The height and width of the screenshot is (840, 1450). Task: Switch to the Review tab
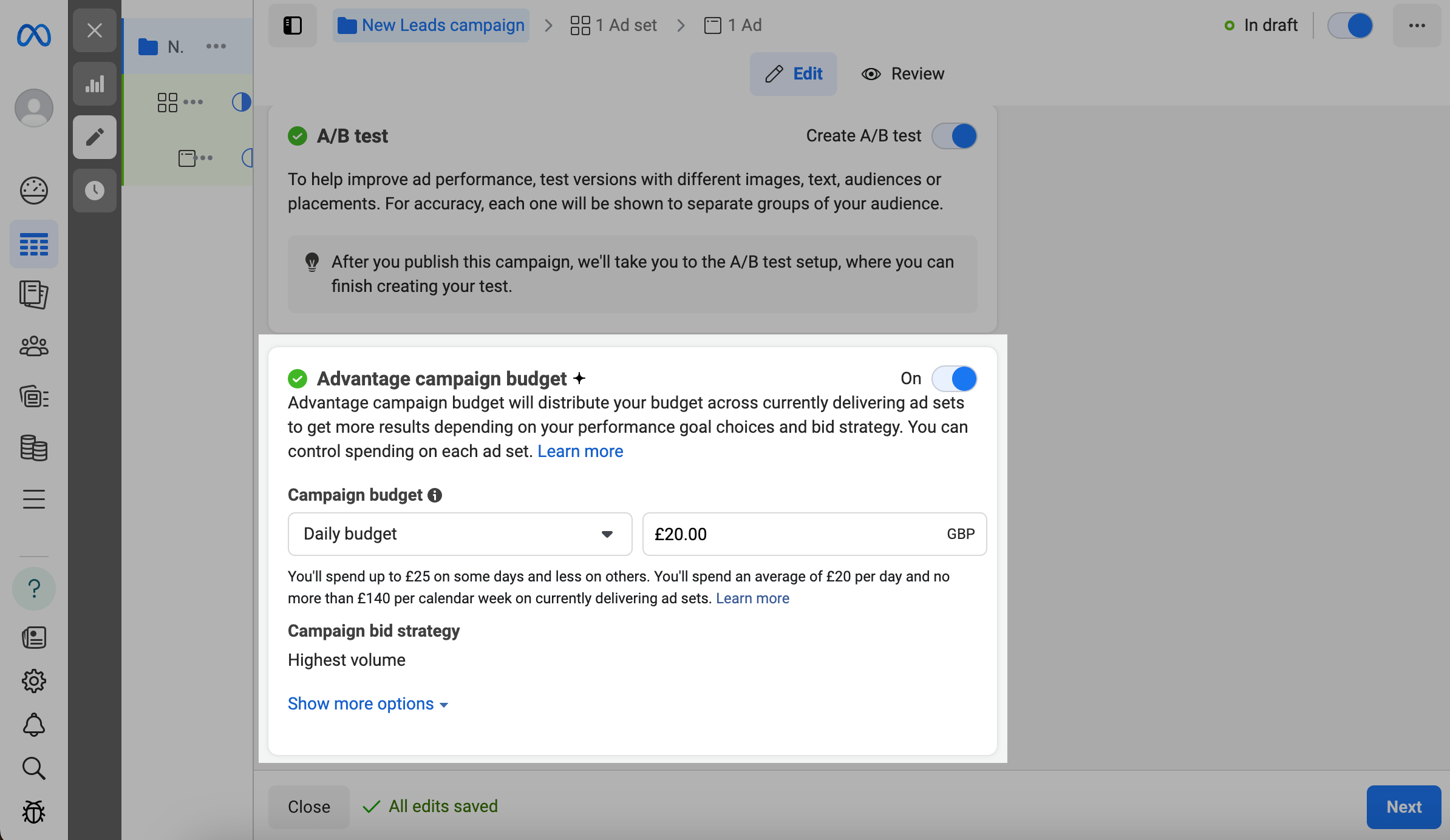point(903,74)
